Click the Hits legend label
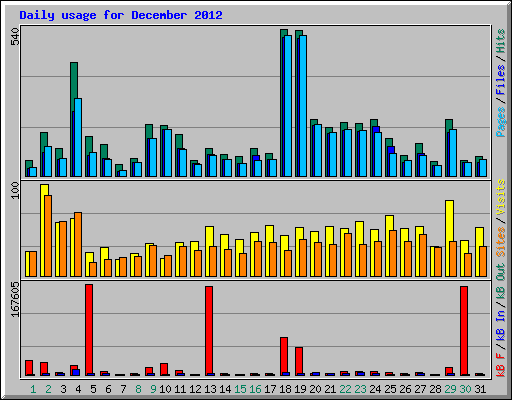The image size is (512, 400). (x=500, y=41)
